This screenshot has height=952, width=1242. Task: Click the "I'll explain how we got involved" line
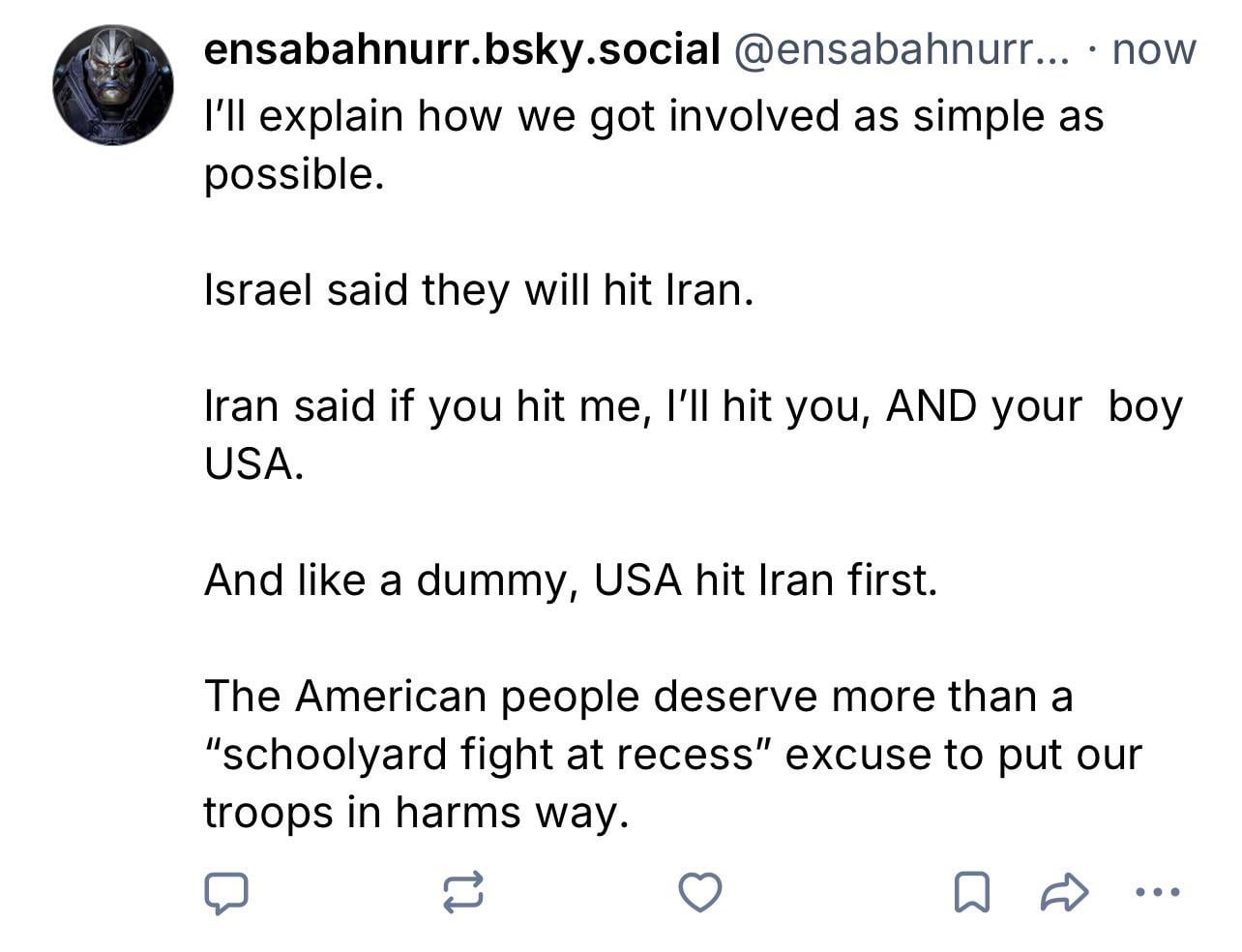click(x=653, y=116)
